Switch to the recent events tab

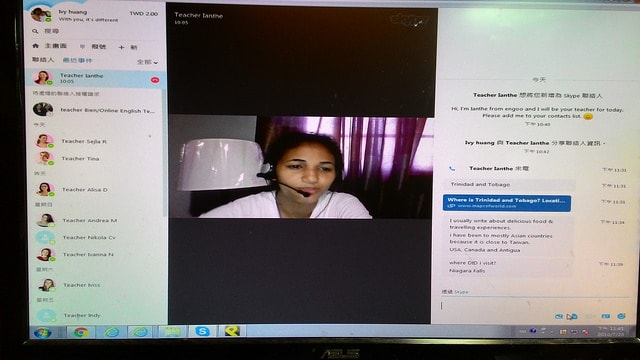77,60
